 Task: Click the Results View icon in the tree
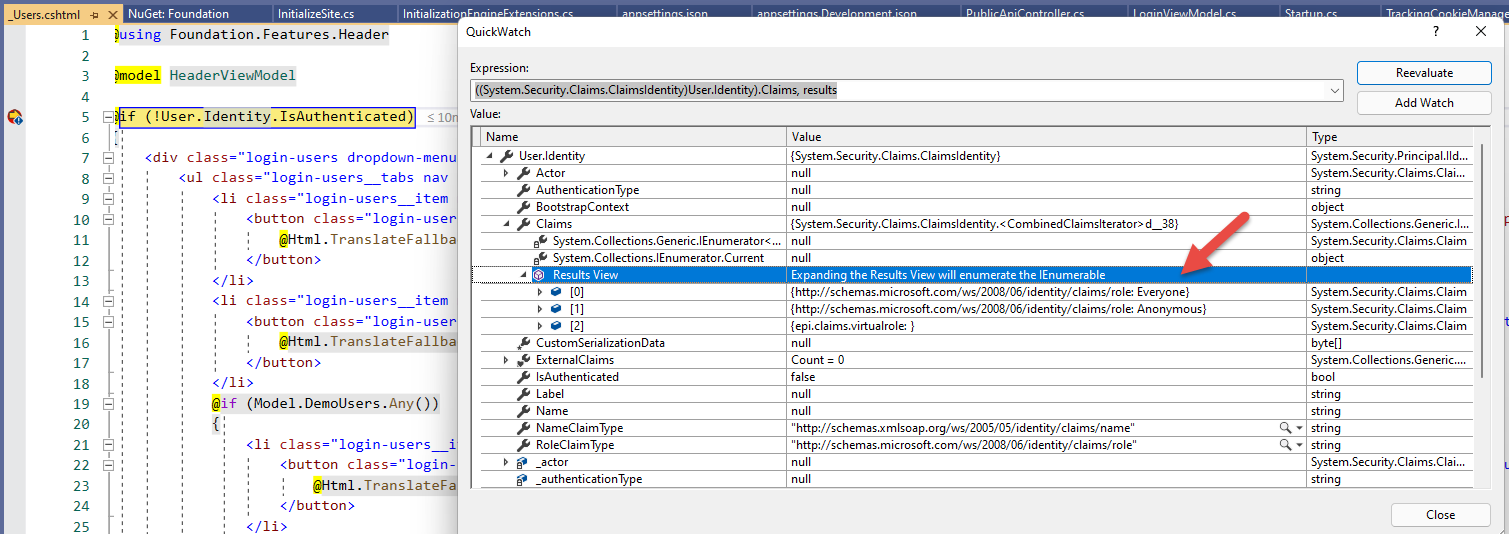coord(538,275)
